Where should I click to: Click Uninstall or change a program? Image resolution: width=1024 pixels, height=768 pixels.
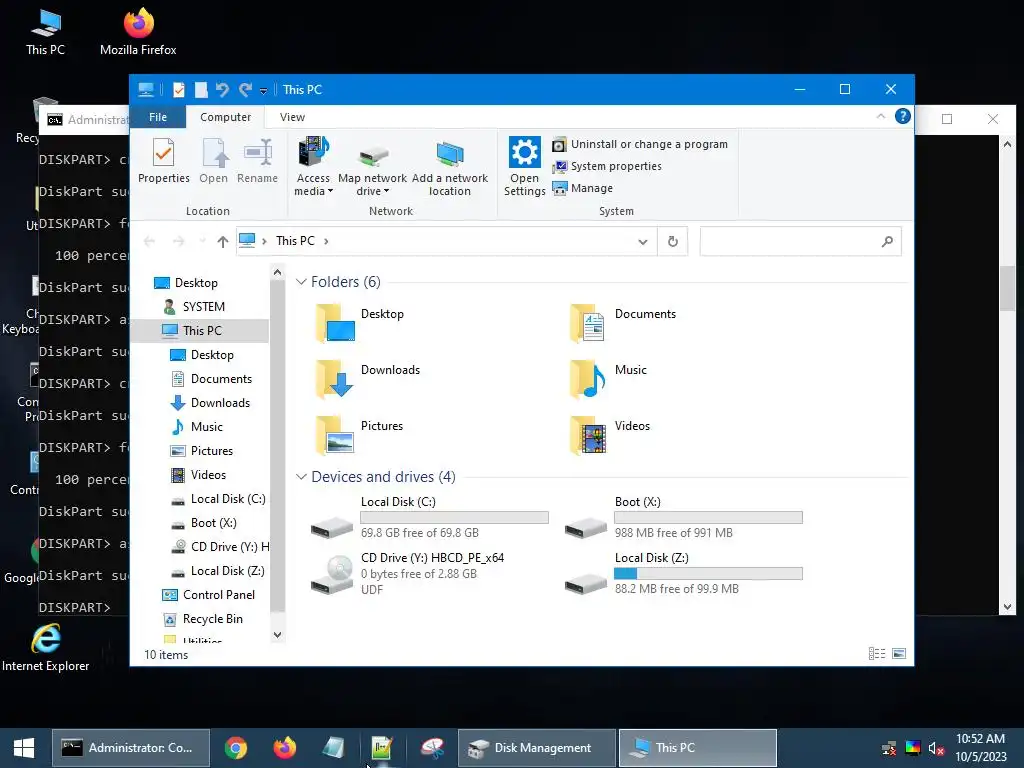(x=640, y=144)
